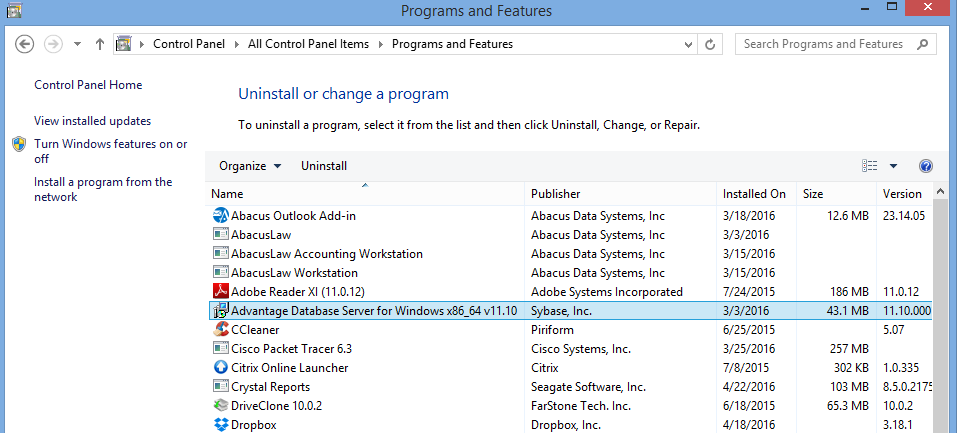Click the DriveClone 10.0.2 icon
This screenshot has width=957, height=433.
pos(220,406)
